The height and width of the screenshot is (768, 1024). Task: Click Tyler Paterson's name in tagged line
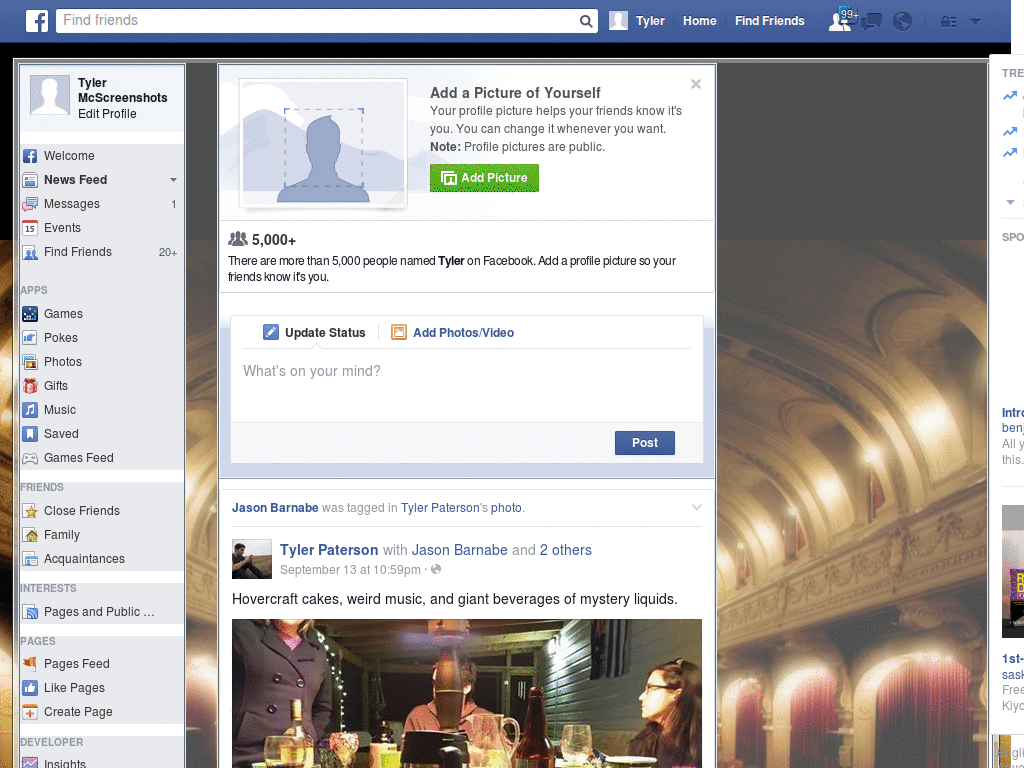click(x=440, y=507)
